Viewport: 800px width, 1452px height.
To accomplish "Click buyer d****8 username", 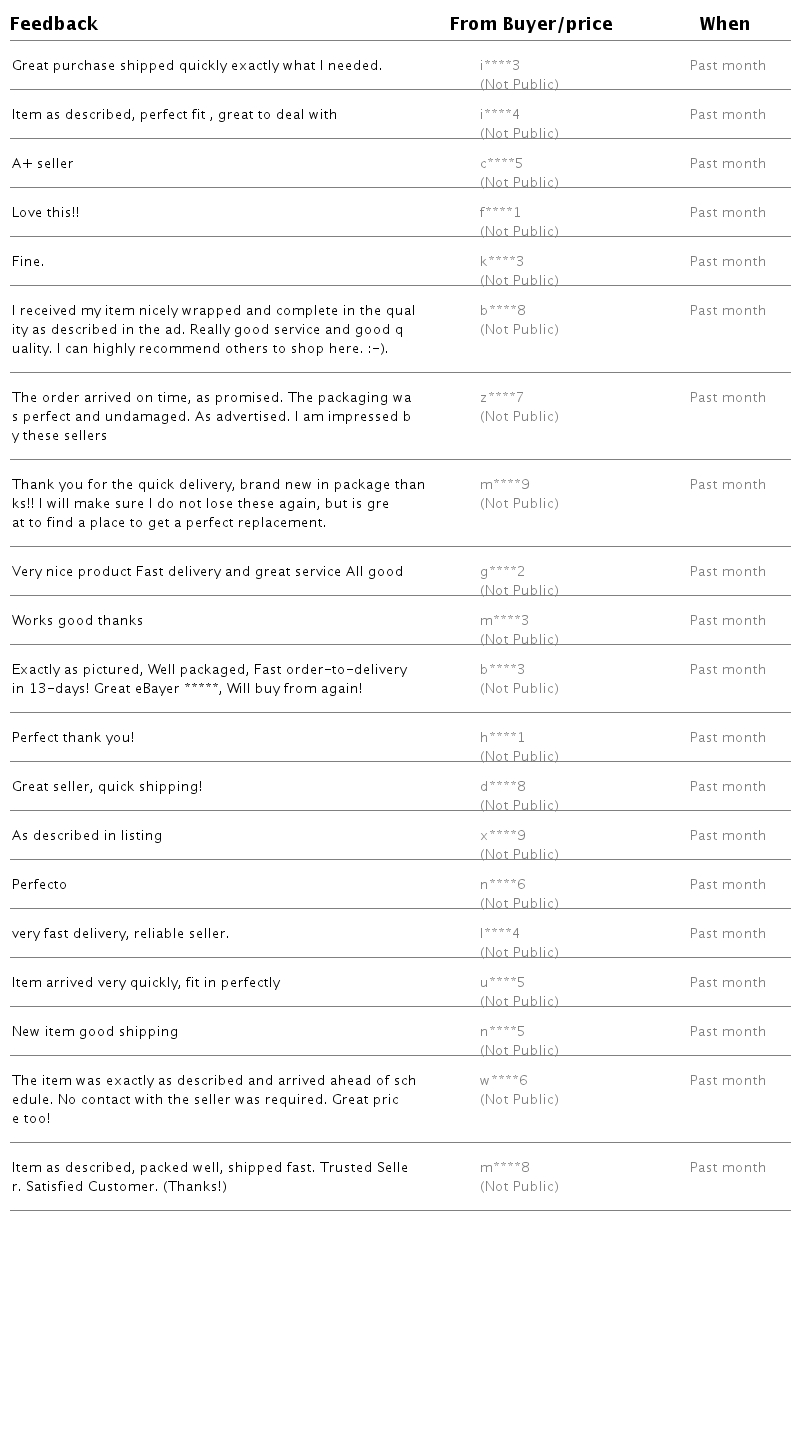I will pyautogui.click(x=503, y=787).
